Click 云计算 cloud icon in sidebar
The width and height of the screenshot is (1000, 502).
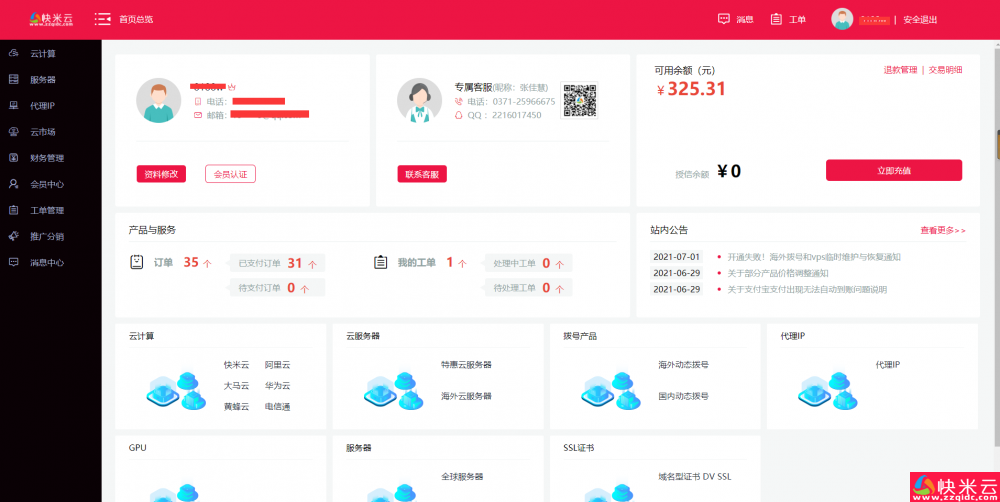tap(13, 53)
